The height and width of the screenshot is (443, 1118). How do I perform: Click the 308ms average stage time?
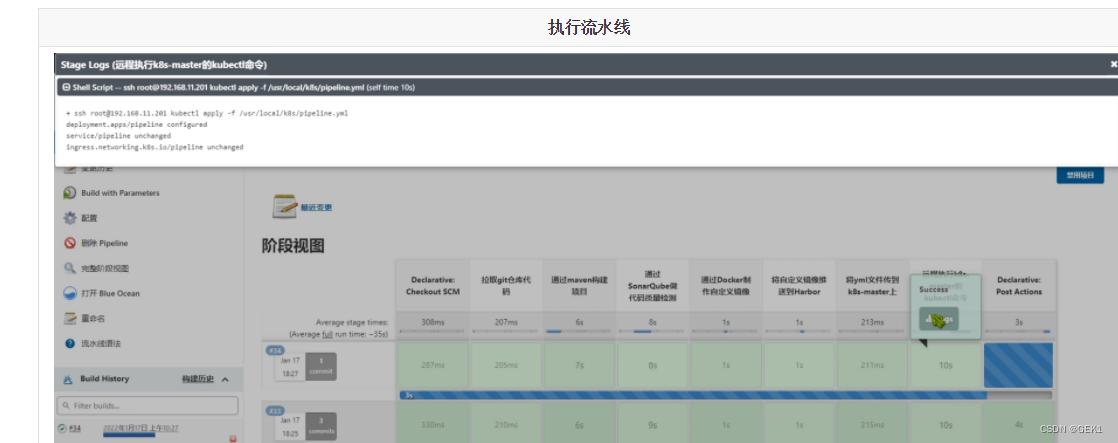point(434,322)
